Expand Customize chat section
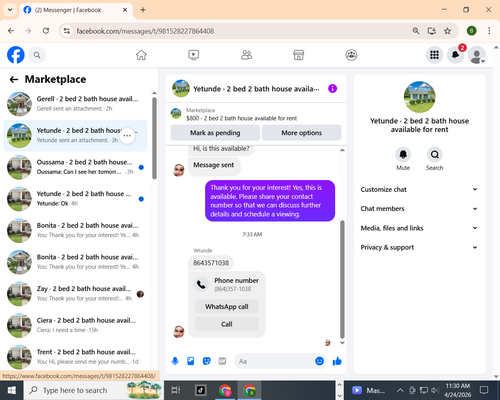The width and height of the screenshot is (500, 400). [419, 189]
